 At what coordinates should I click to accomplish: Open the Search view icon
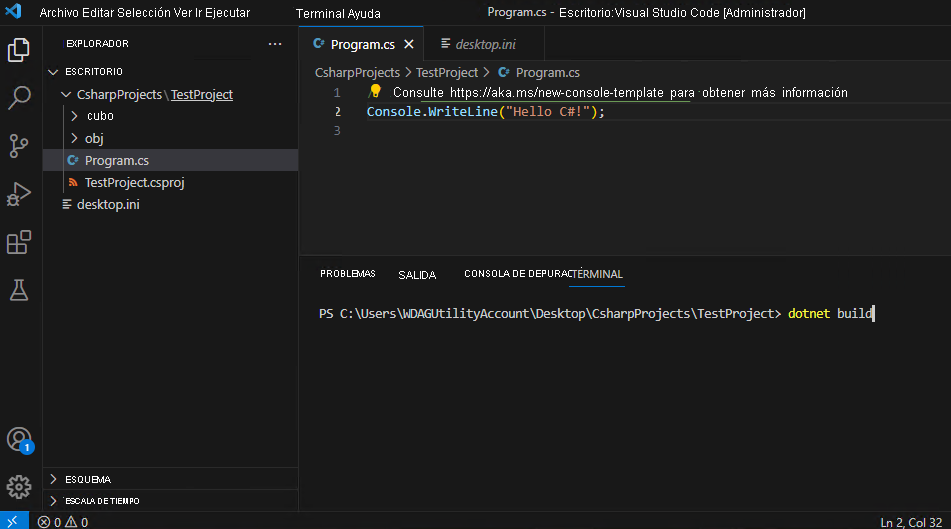18,98
